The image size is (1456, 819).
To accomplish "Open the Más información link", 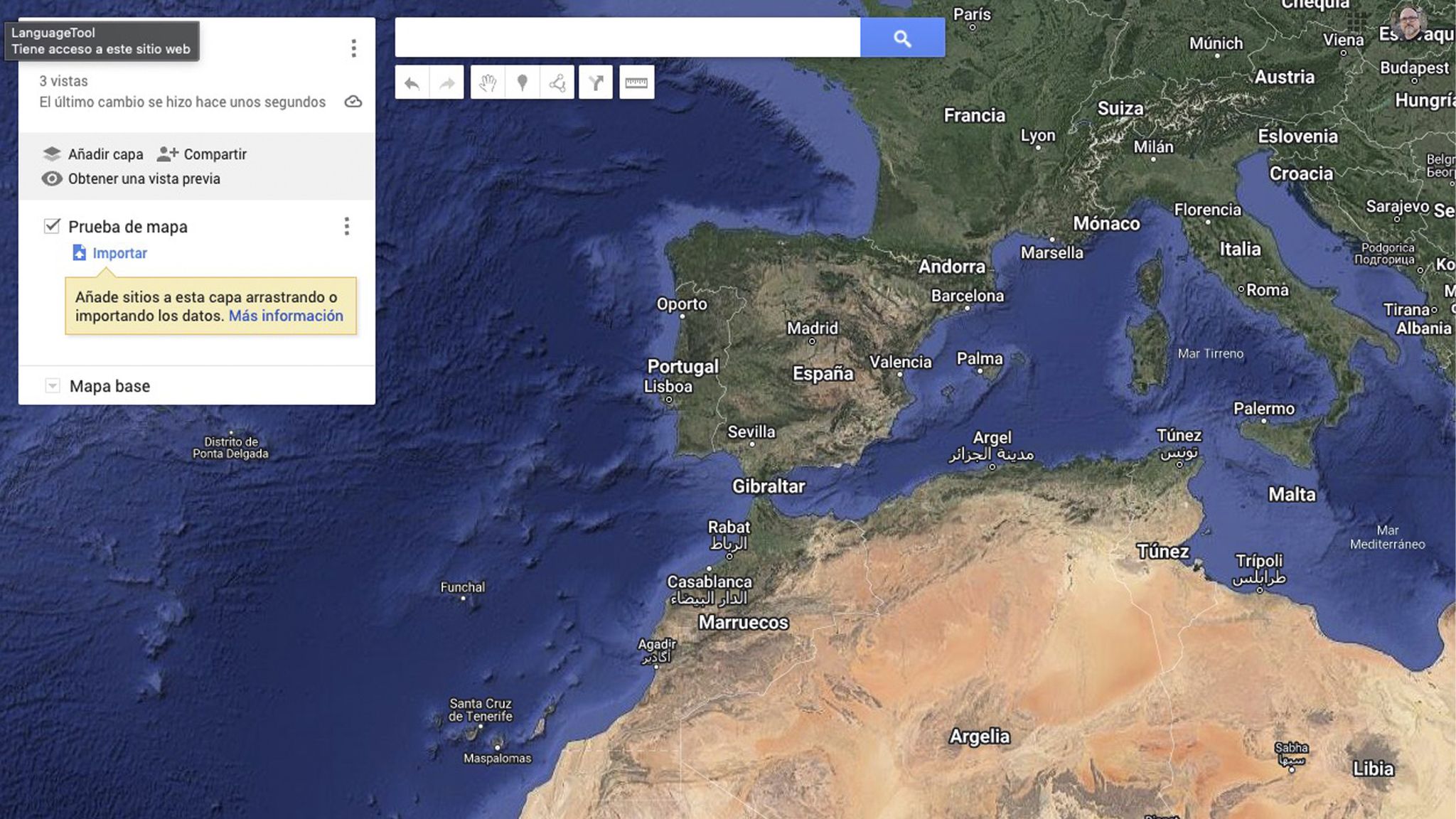I will point(285,315).
